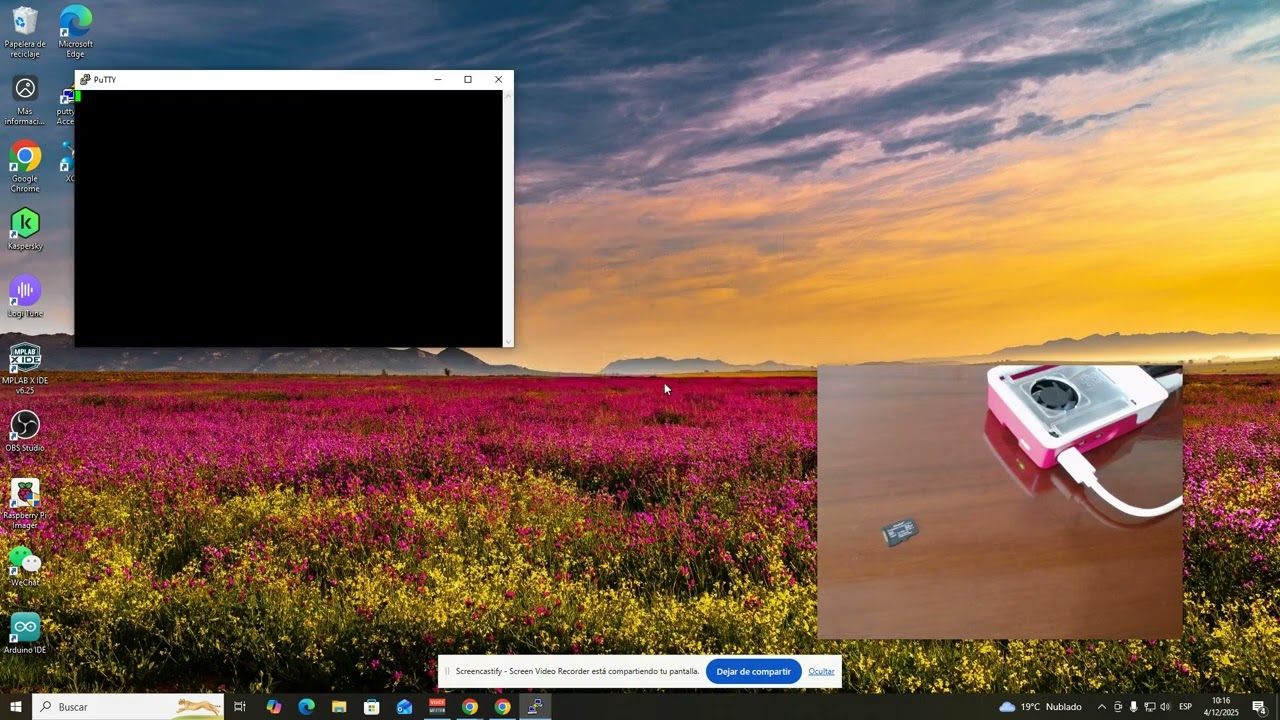Expand hidden system tray icons chevron
The height and width of the screenshot is (720, 1280).
click(1102, 707)
